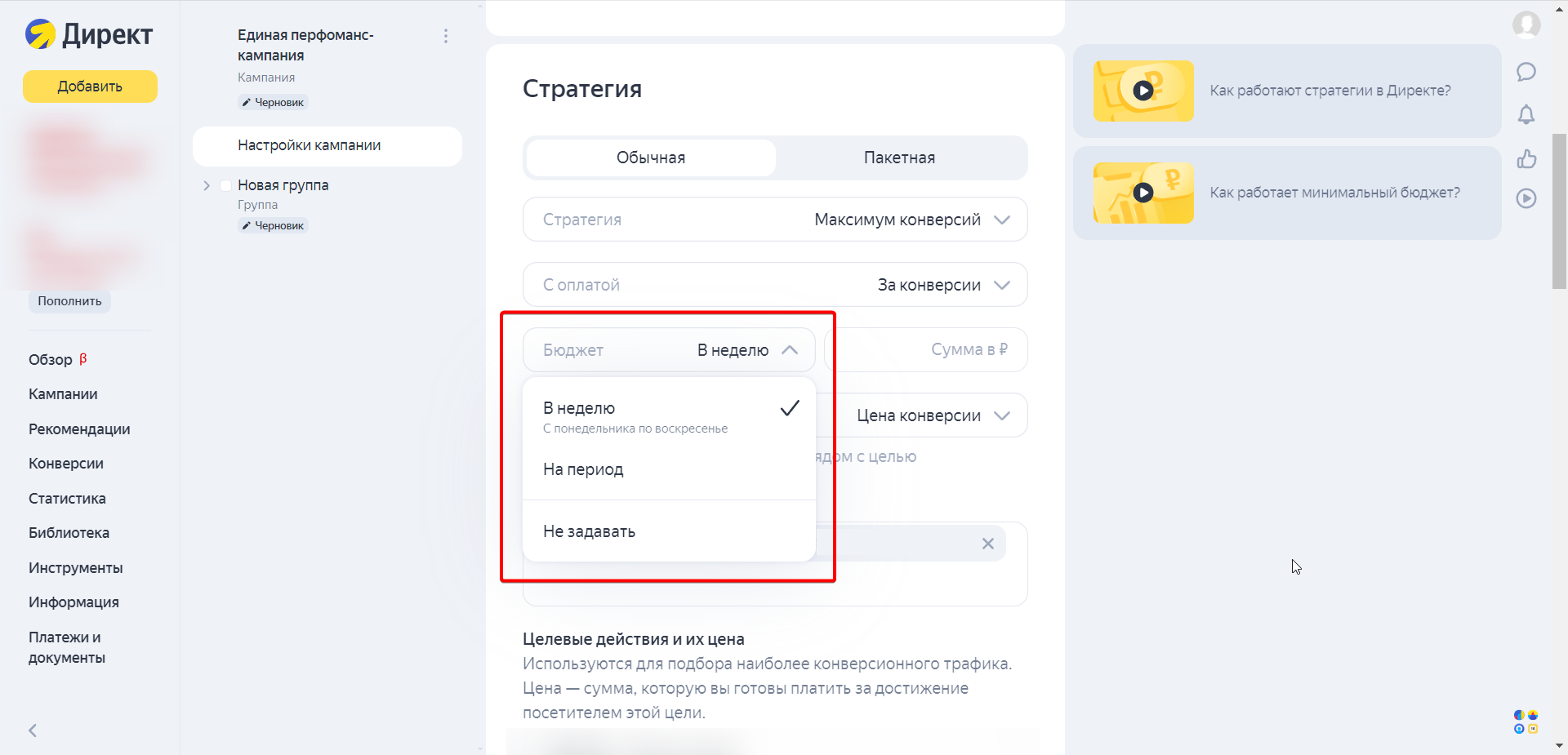Select the 'На период' budget option
This screenshot has width=1568, height=755.
pyautogui.click(x=582, y=469)
